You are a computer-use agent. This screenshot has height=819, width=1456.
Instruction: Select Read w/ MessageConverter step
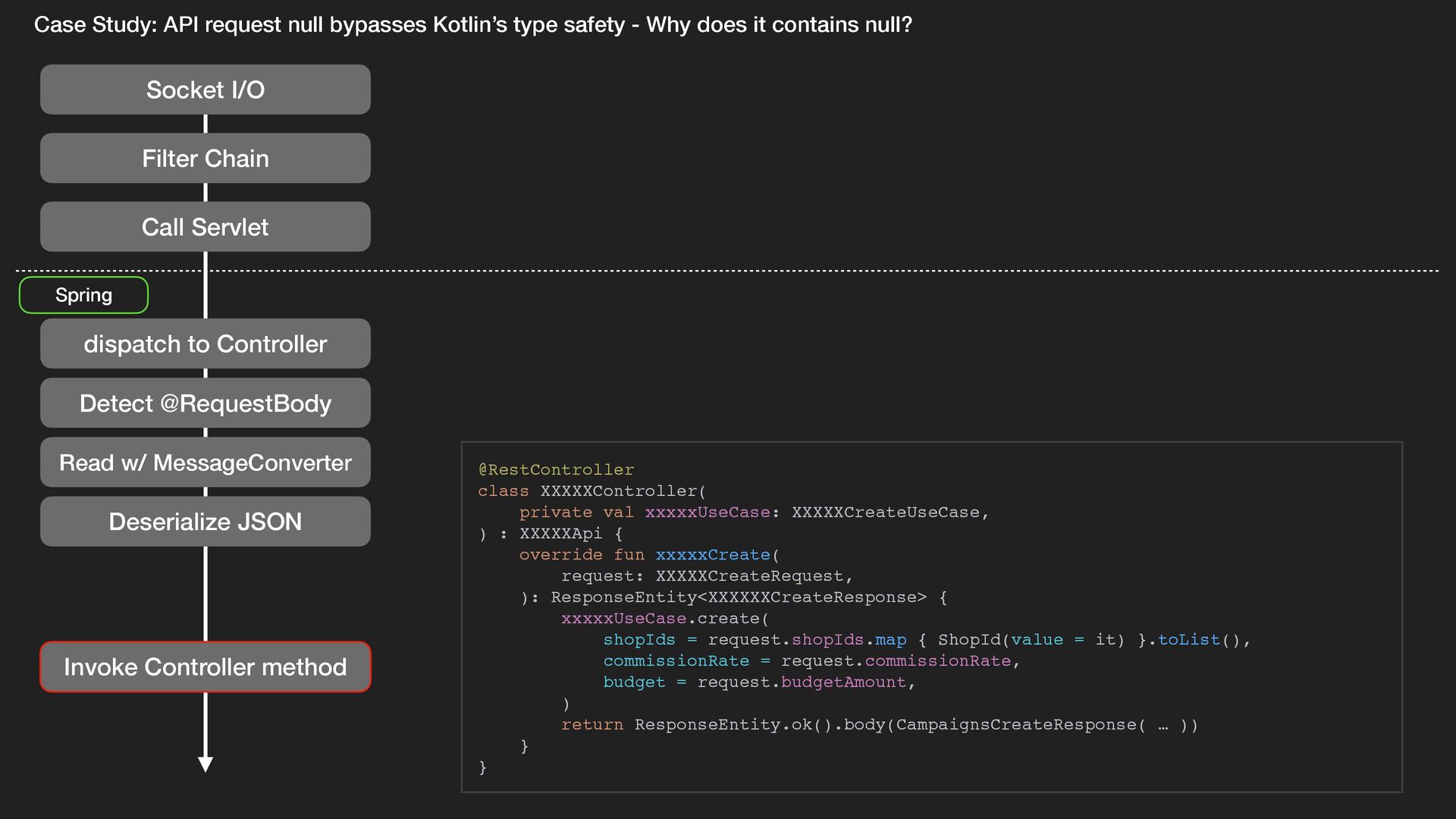(x=205, y=463)
